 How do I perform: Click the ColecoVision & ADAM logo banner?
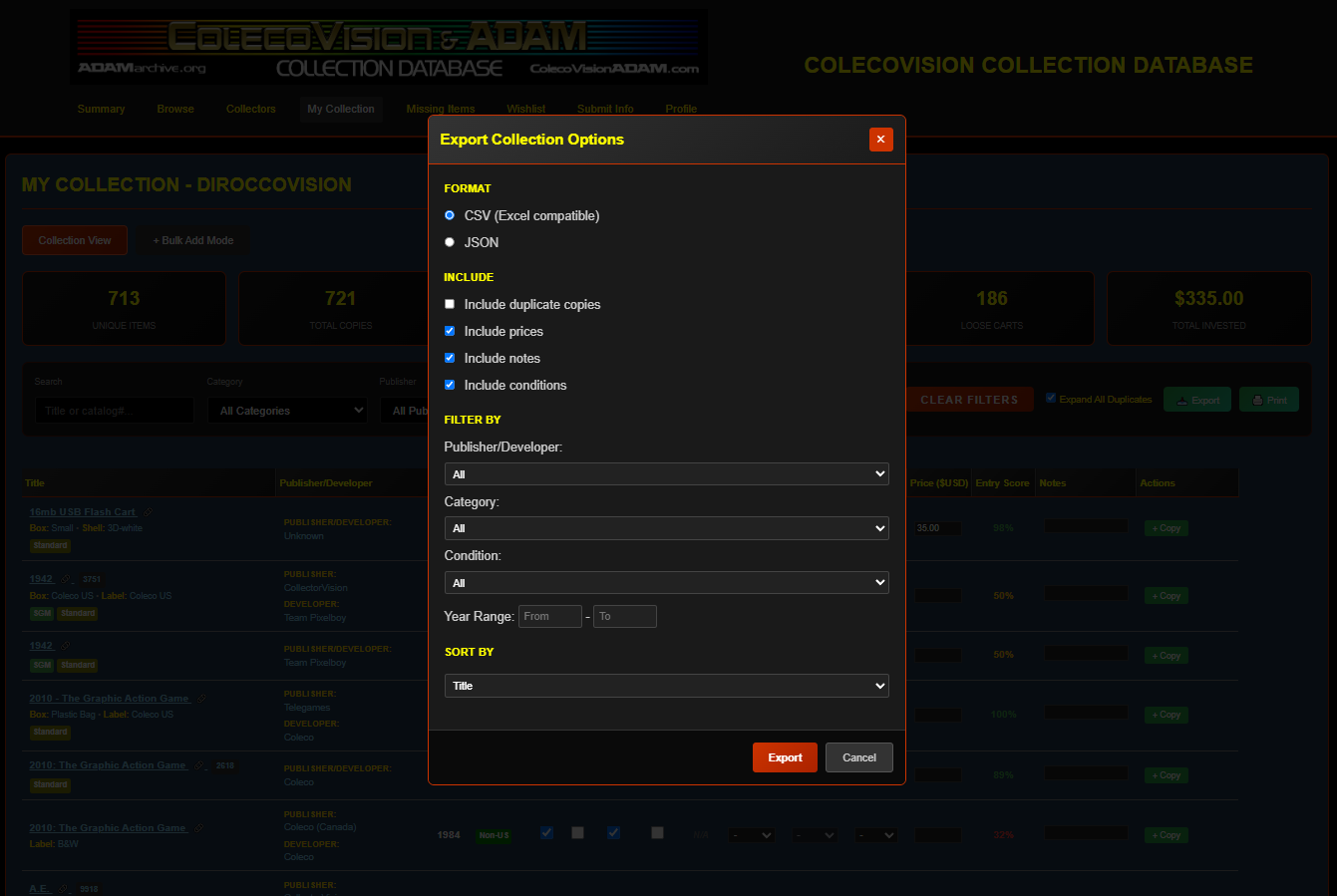point(389,47)
